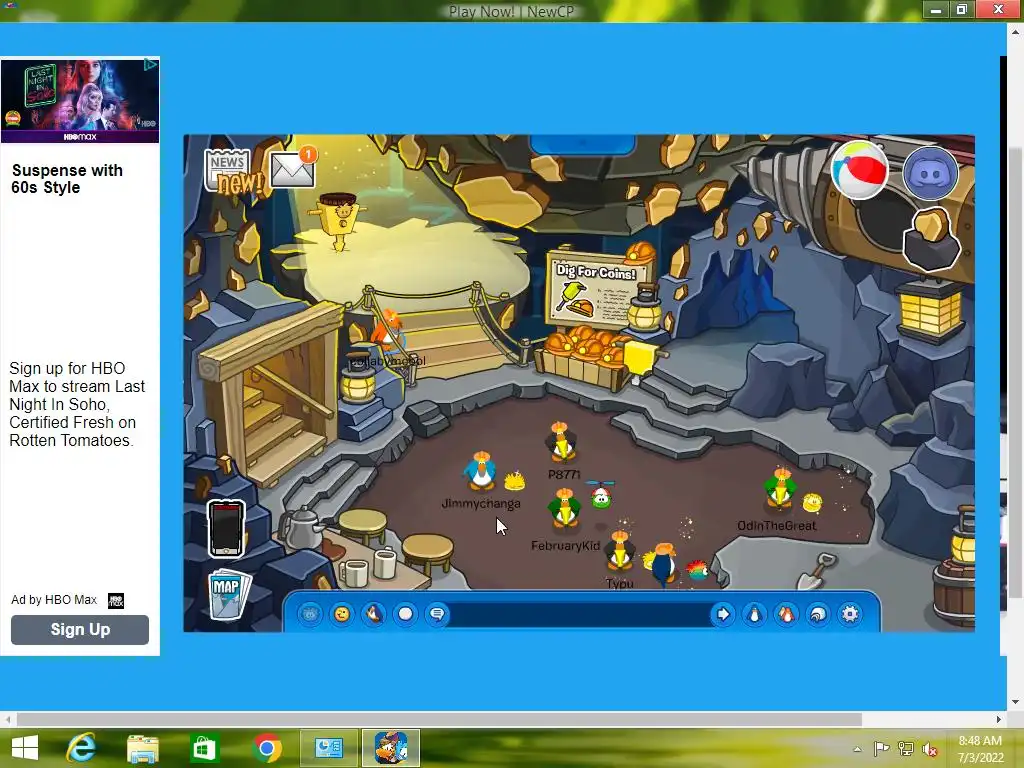Click the FebruaryKid penguin
1024x768 pixels.
click(565, 509)
